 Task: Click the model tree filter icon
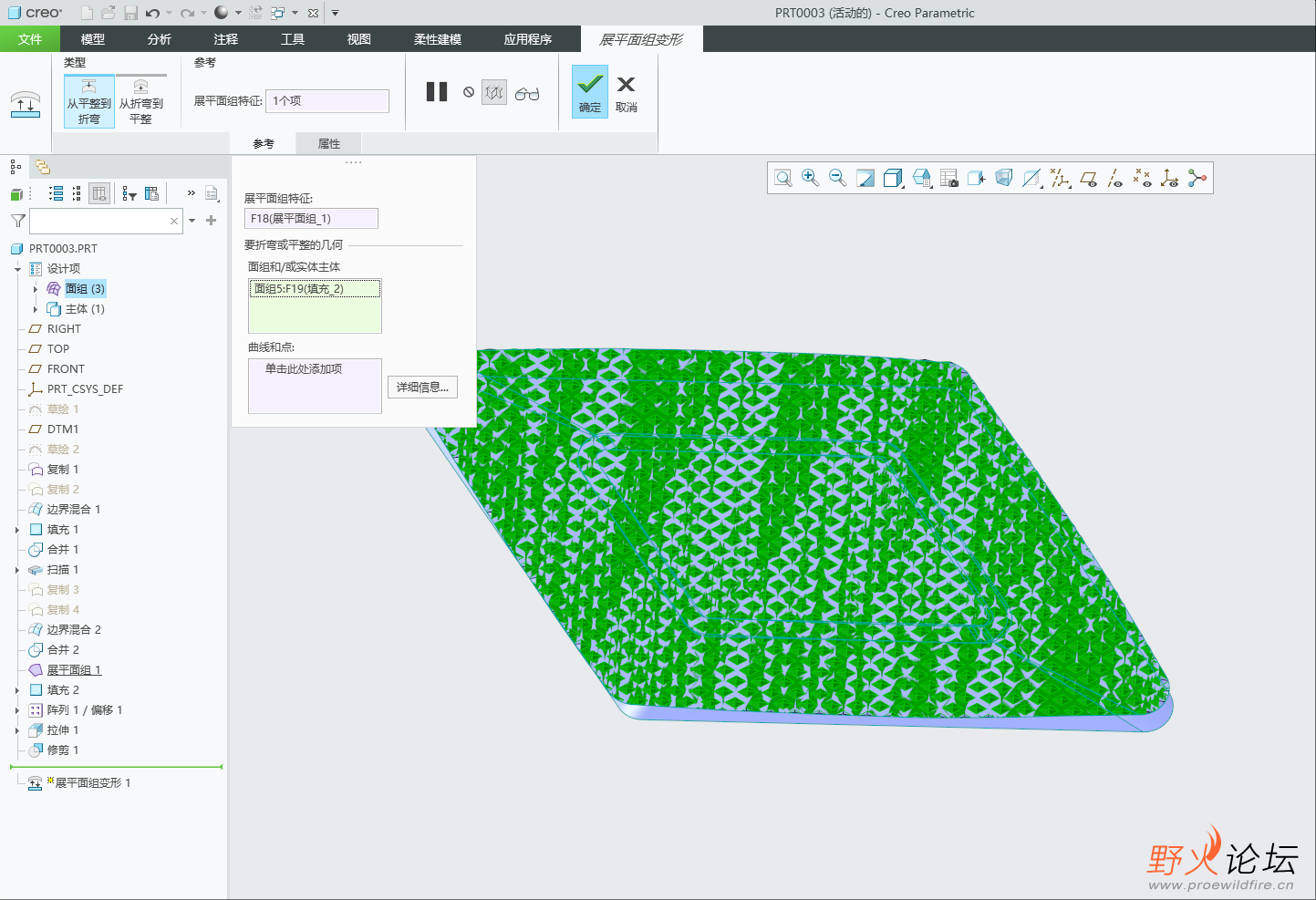17,221
